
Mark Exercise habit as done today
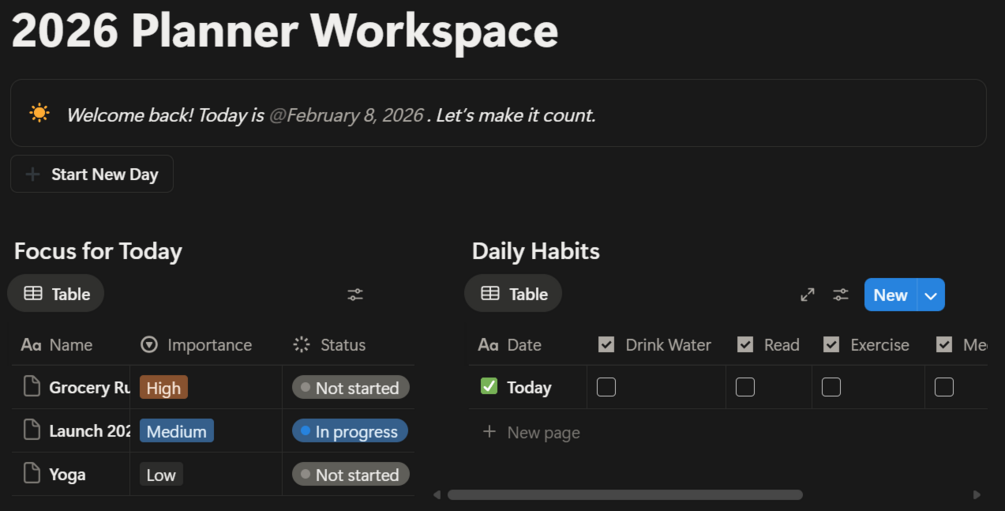click(831, 387)
